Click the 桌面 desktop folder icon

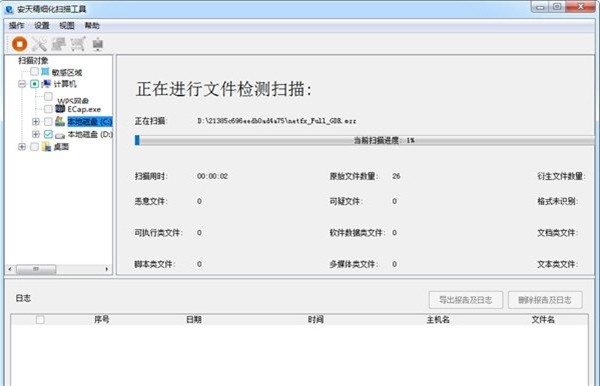coord(46,147)
